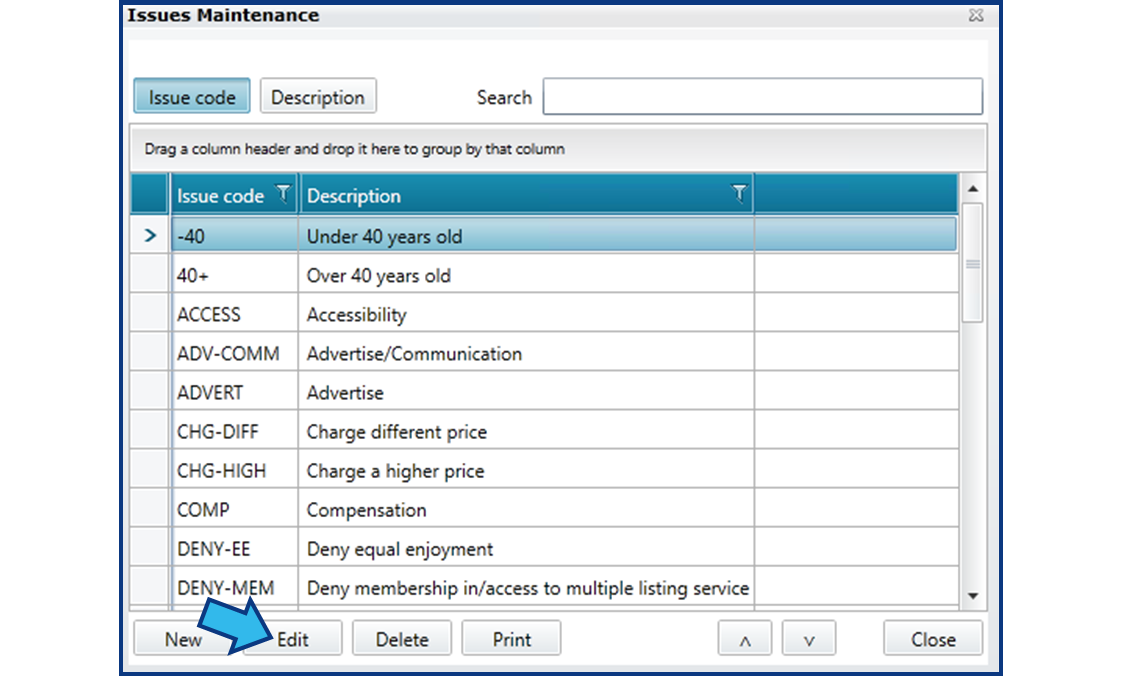1124x677 pixels.
Task: Click the row selector for the -40 row
Action: coord(150,235)
